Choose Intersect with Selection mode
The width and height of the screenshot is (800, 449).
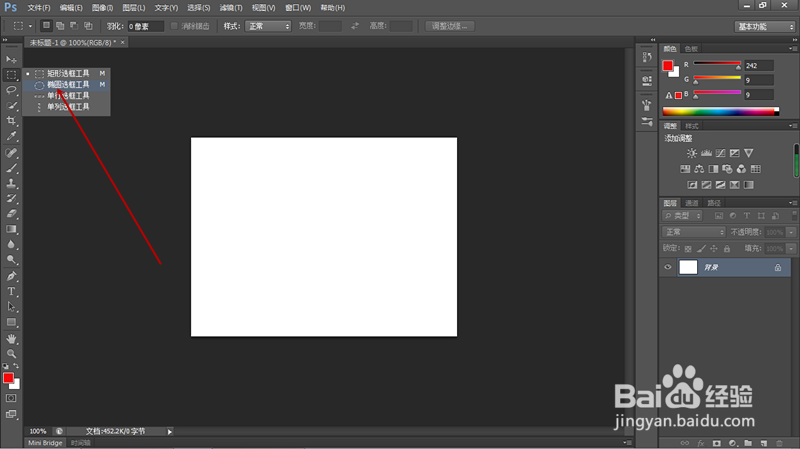coord(88,26)
